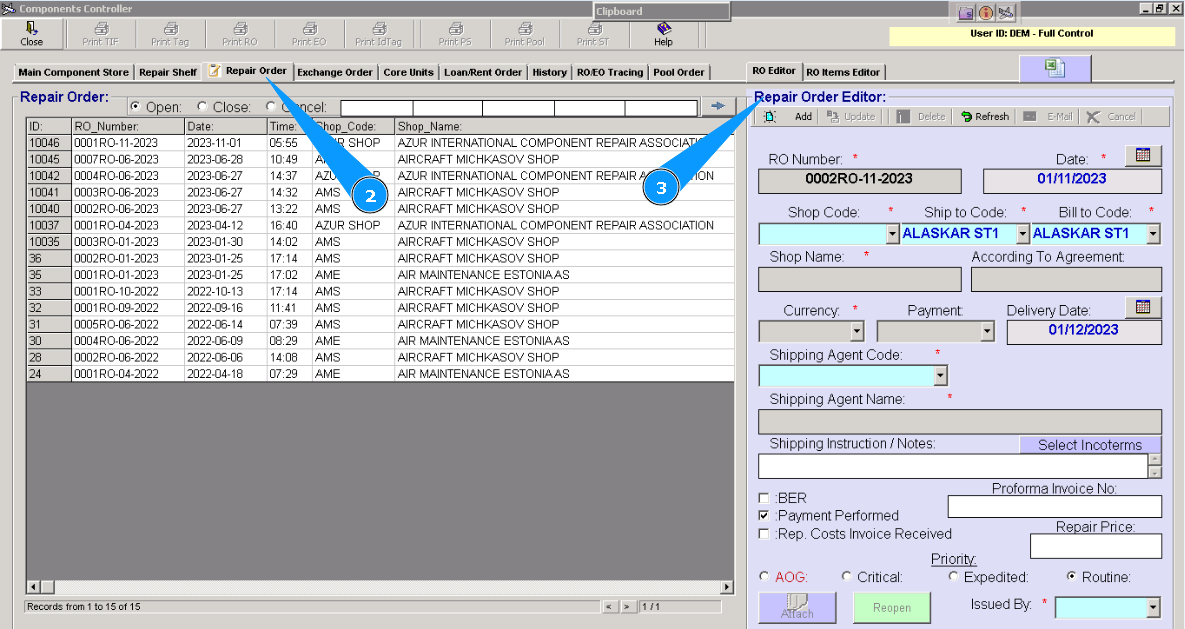
Task: Open calendar icon next to Delivery Date
Action: (x=1143, y=307)
